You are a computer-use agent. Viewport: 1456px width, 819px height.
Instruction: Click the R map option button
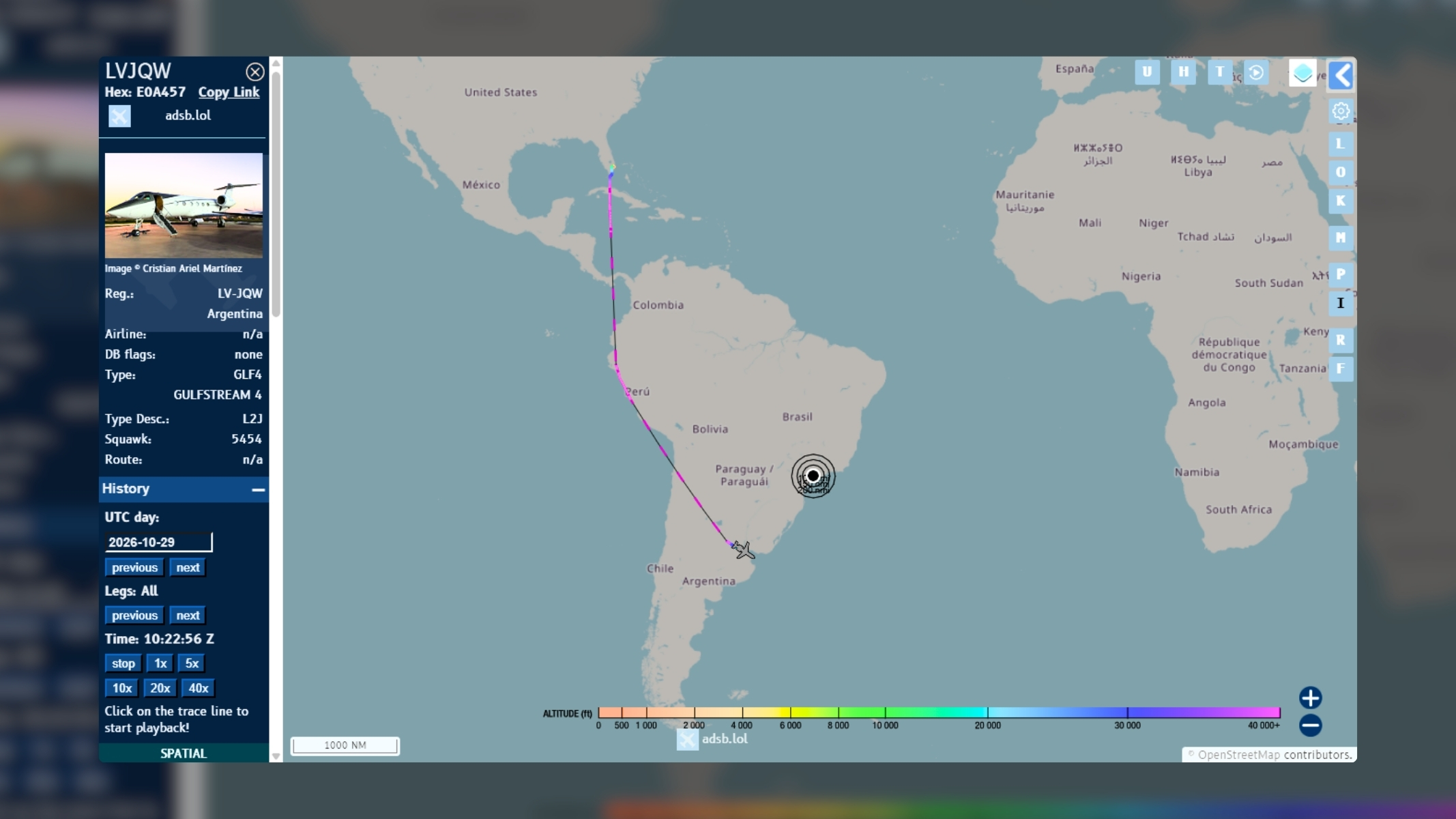click(1341, 340)
